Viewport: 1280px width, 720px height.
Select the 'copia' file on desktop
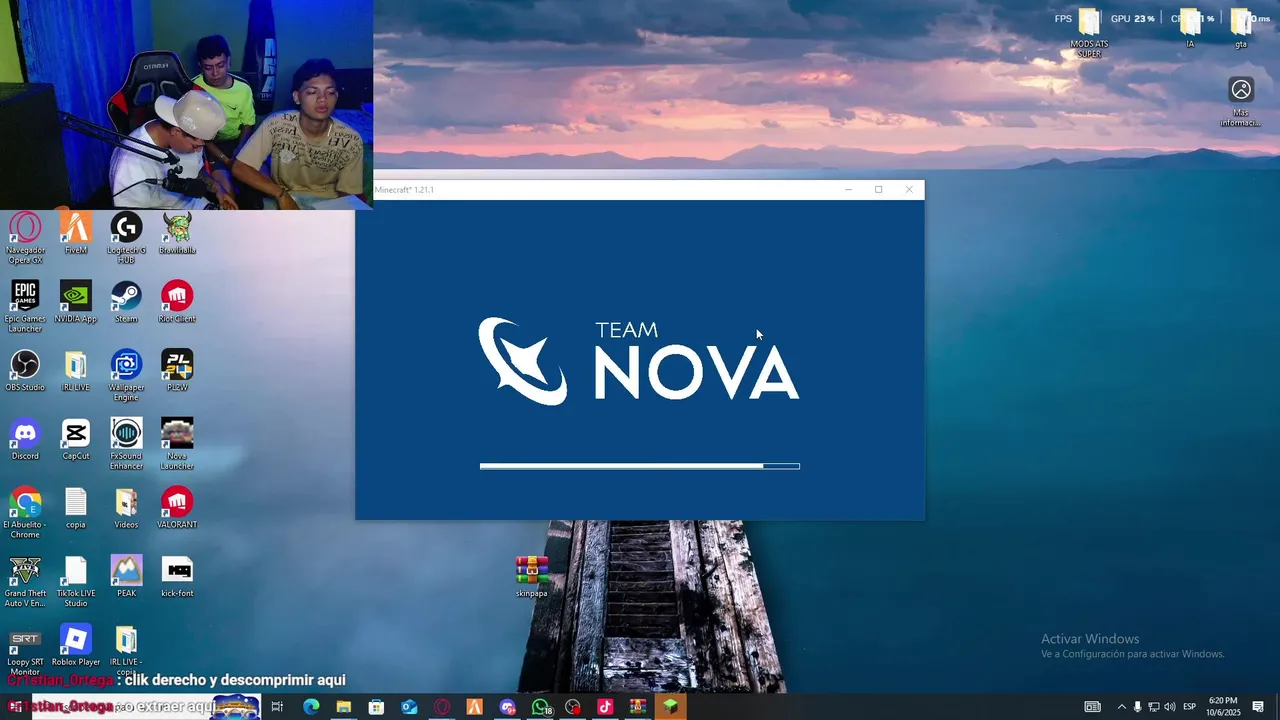tap(76, 508)
